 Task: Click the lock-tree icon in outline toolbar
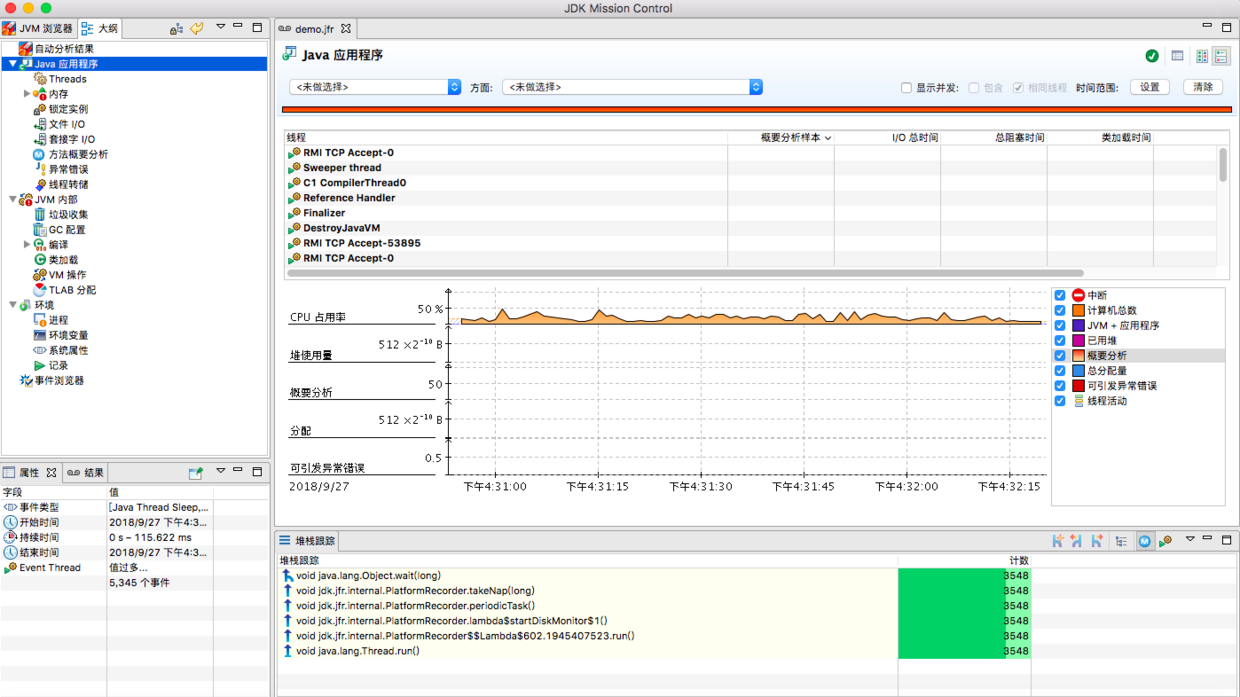[x=176, y=28]
